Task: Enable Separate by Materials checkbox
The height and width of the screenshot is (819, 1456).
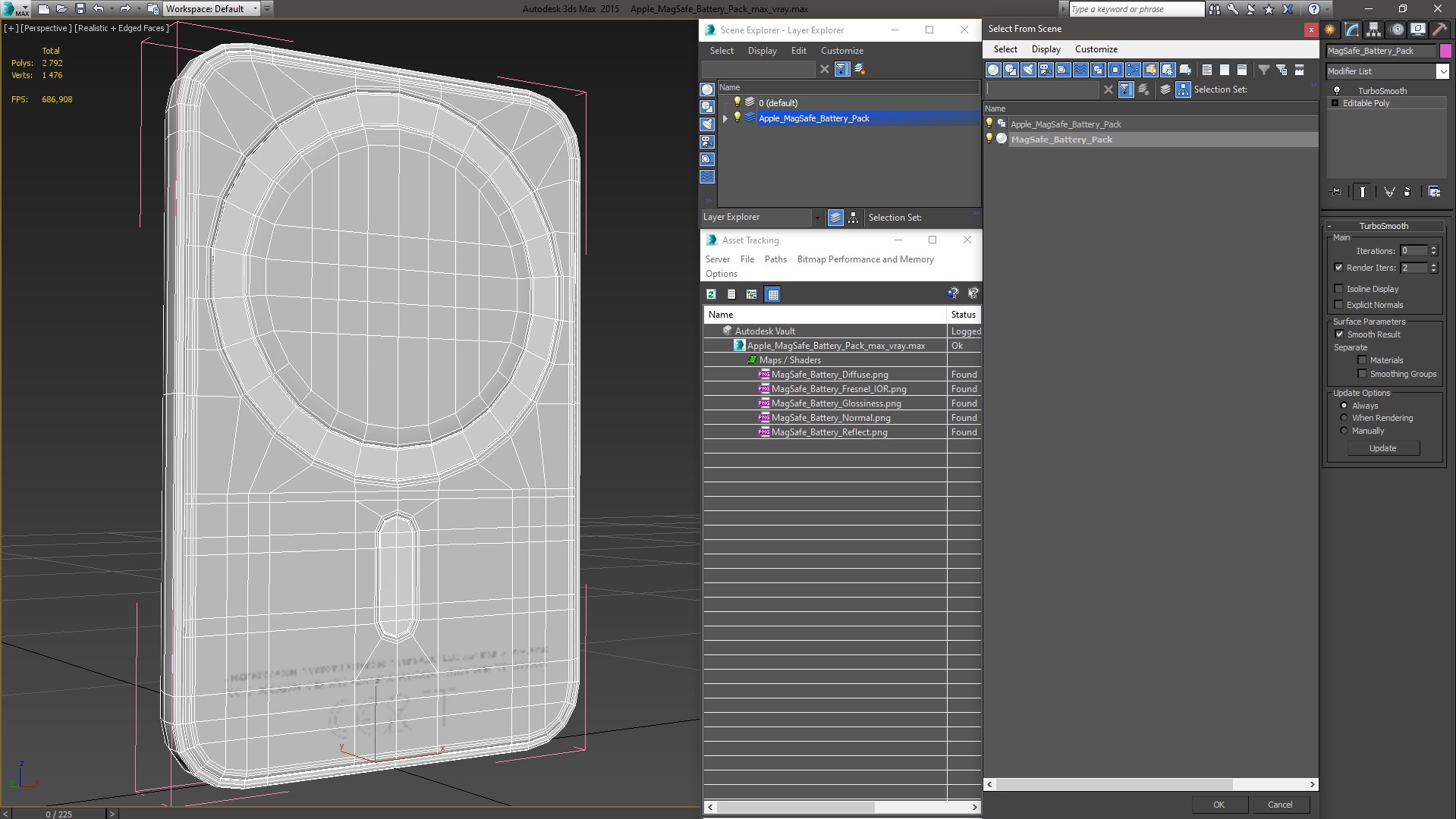Action: coord(1362,360)
